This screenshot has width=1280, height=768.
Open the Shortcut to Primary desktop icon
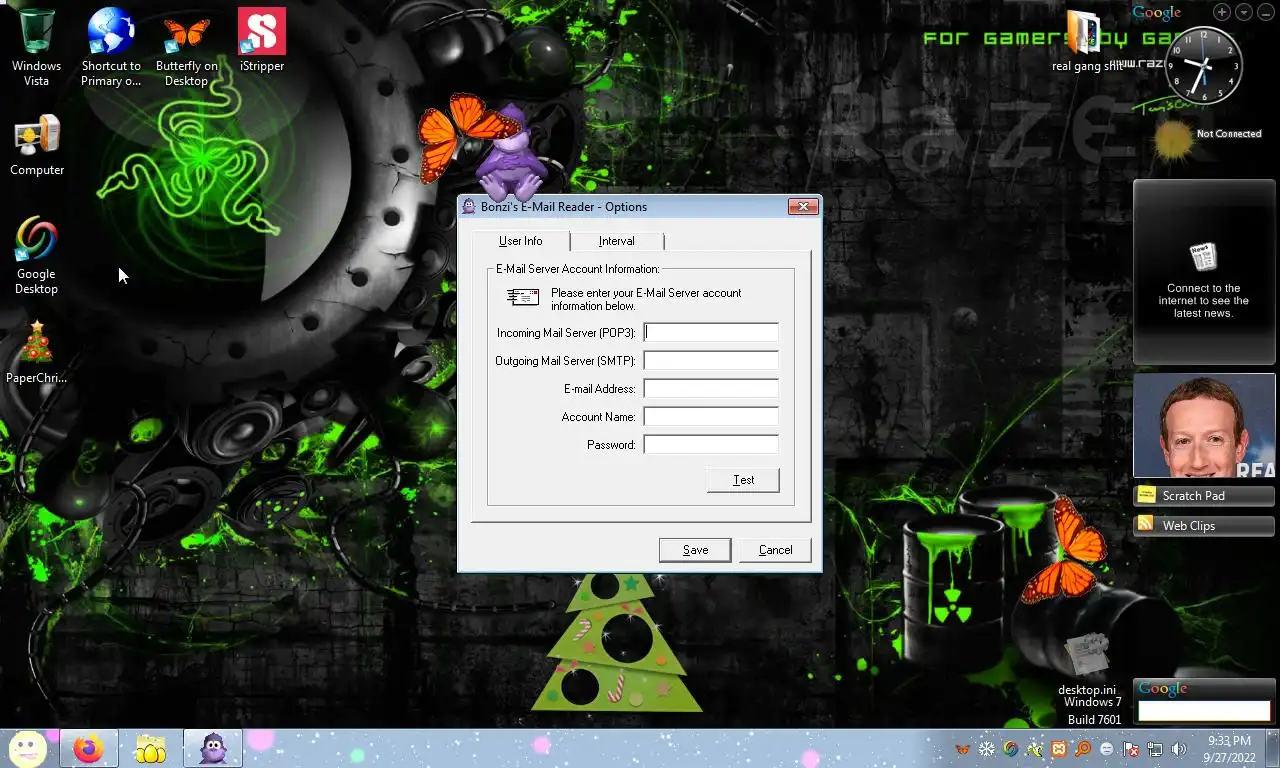click(x=111, y=47)
